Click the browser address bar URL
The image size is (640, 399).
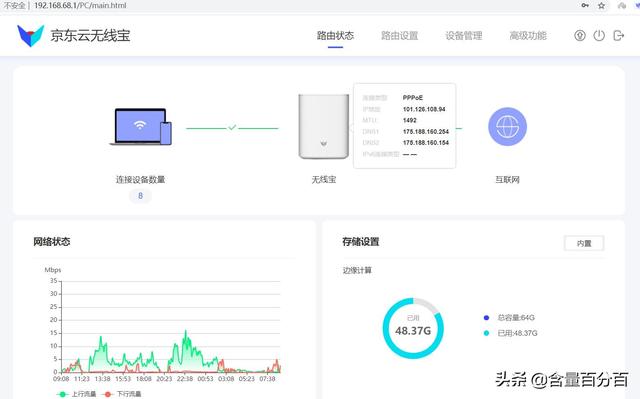point(80,5)
